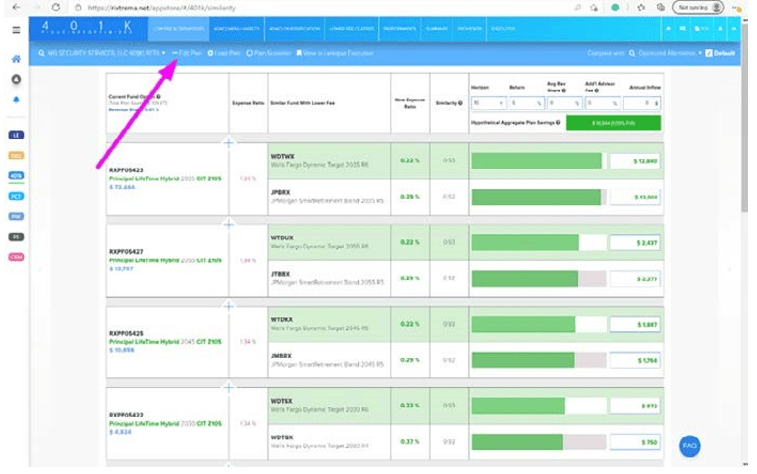The image size is (757, 474).
Task: Open the Horizon dropdown selector
Action: (489, 103)
